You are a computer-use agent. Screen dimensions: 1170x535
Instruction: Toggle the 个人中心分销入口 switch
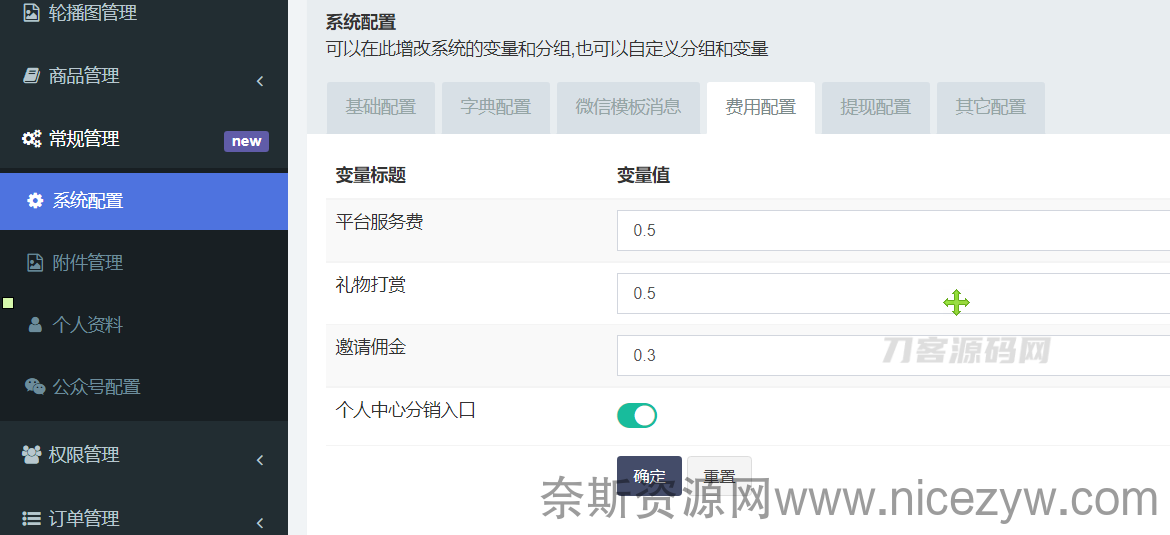point(636,416)
